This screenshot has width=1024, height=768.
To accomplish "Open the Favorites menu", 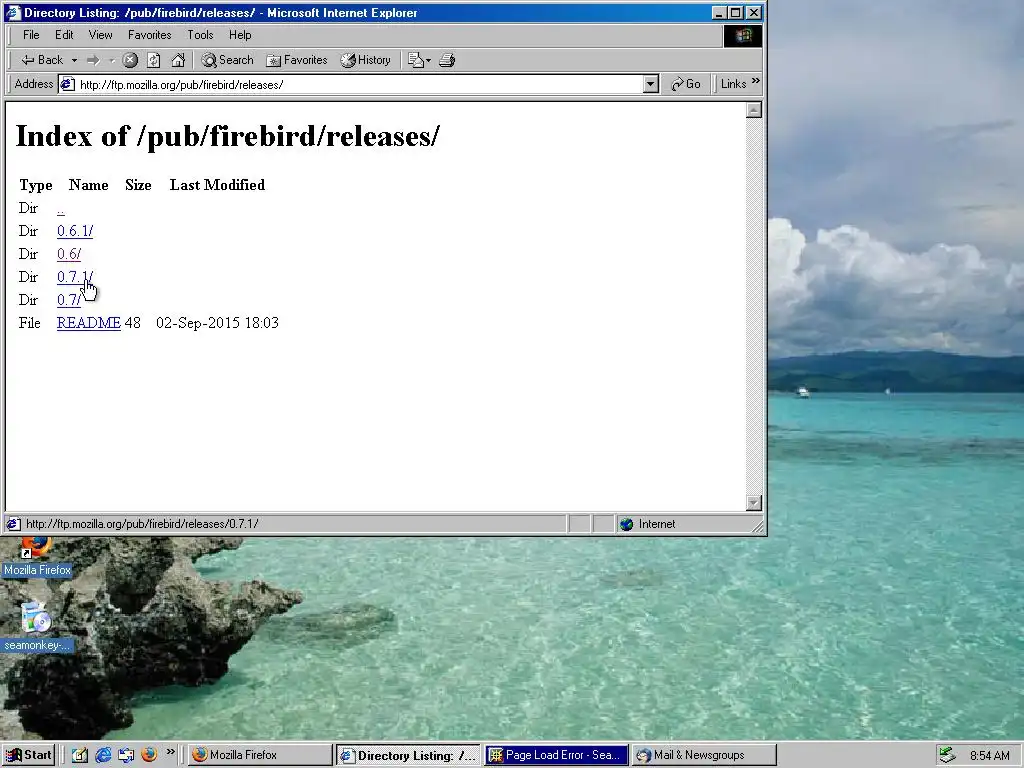I will tap(150, 35).
